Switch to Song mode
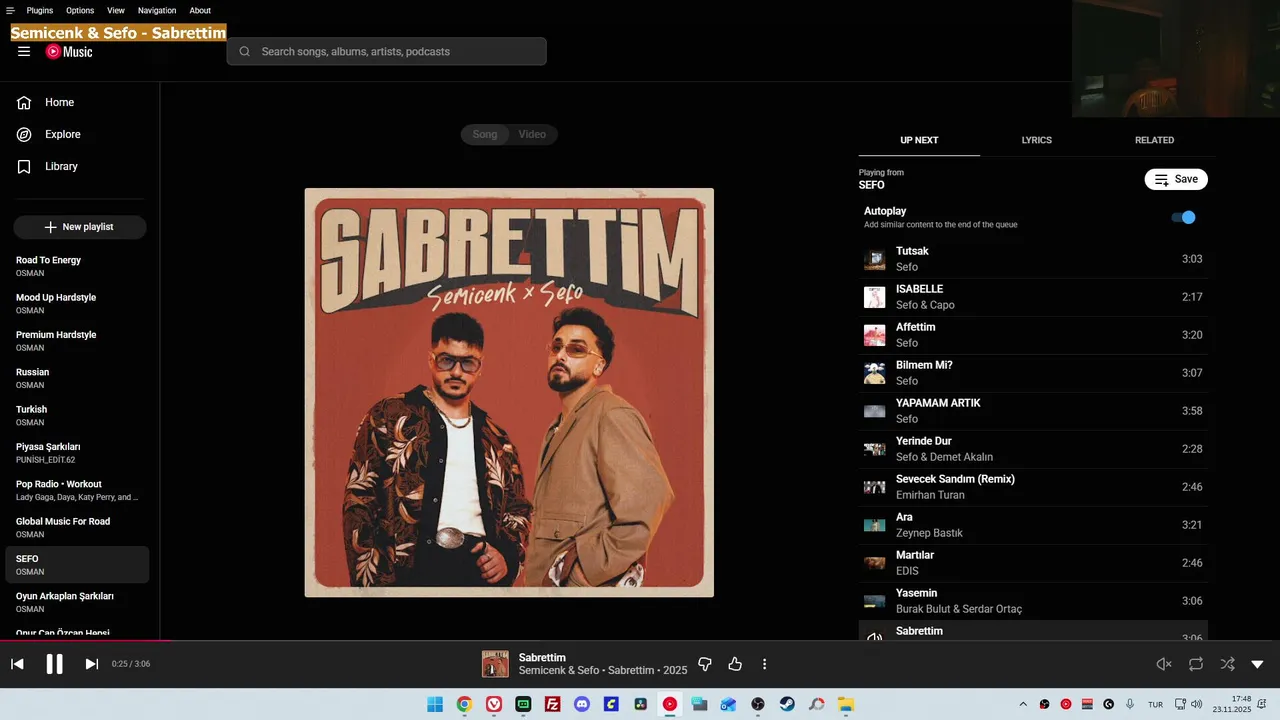This screenshot has width=1280, height=720. coord(485,134)
